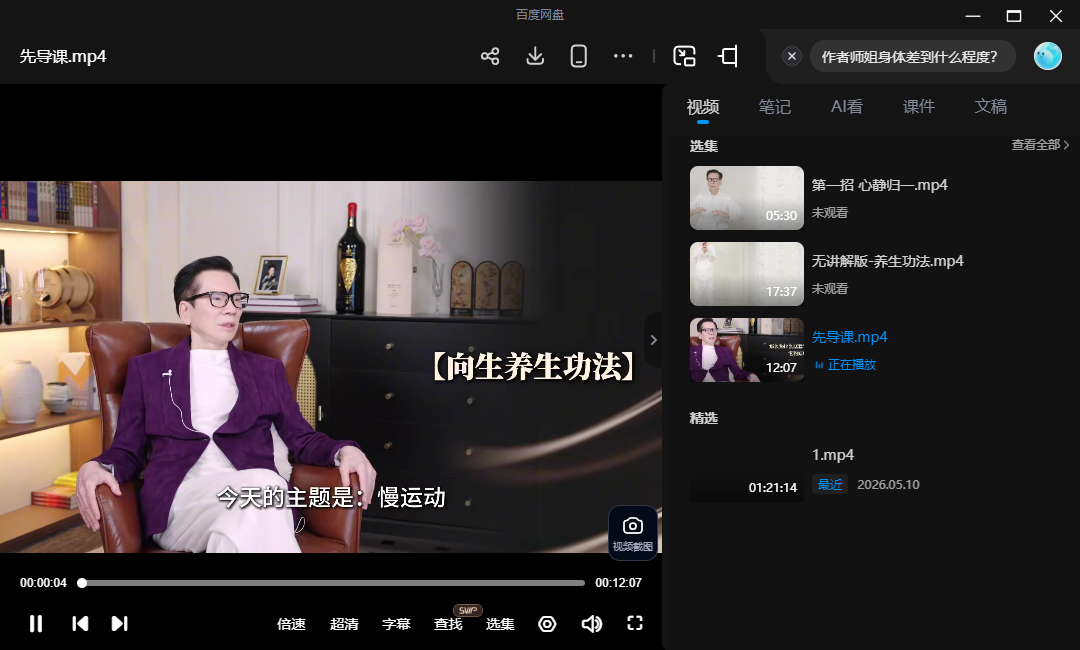Click the window pin icon beside mini-player icon
This screenshot has width=1080, height=650.
point(728,56)
